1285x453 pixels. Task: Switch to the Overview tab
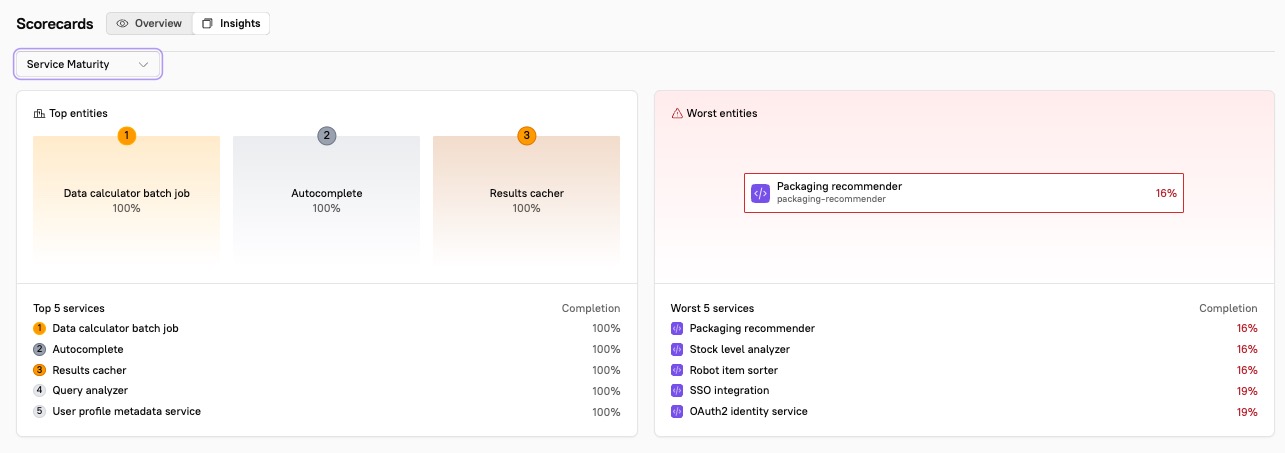click(149, 23)
